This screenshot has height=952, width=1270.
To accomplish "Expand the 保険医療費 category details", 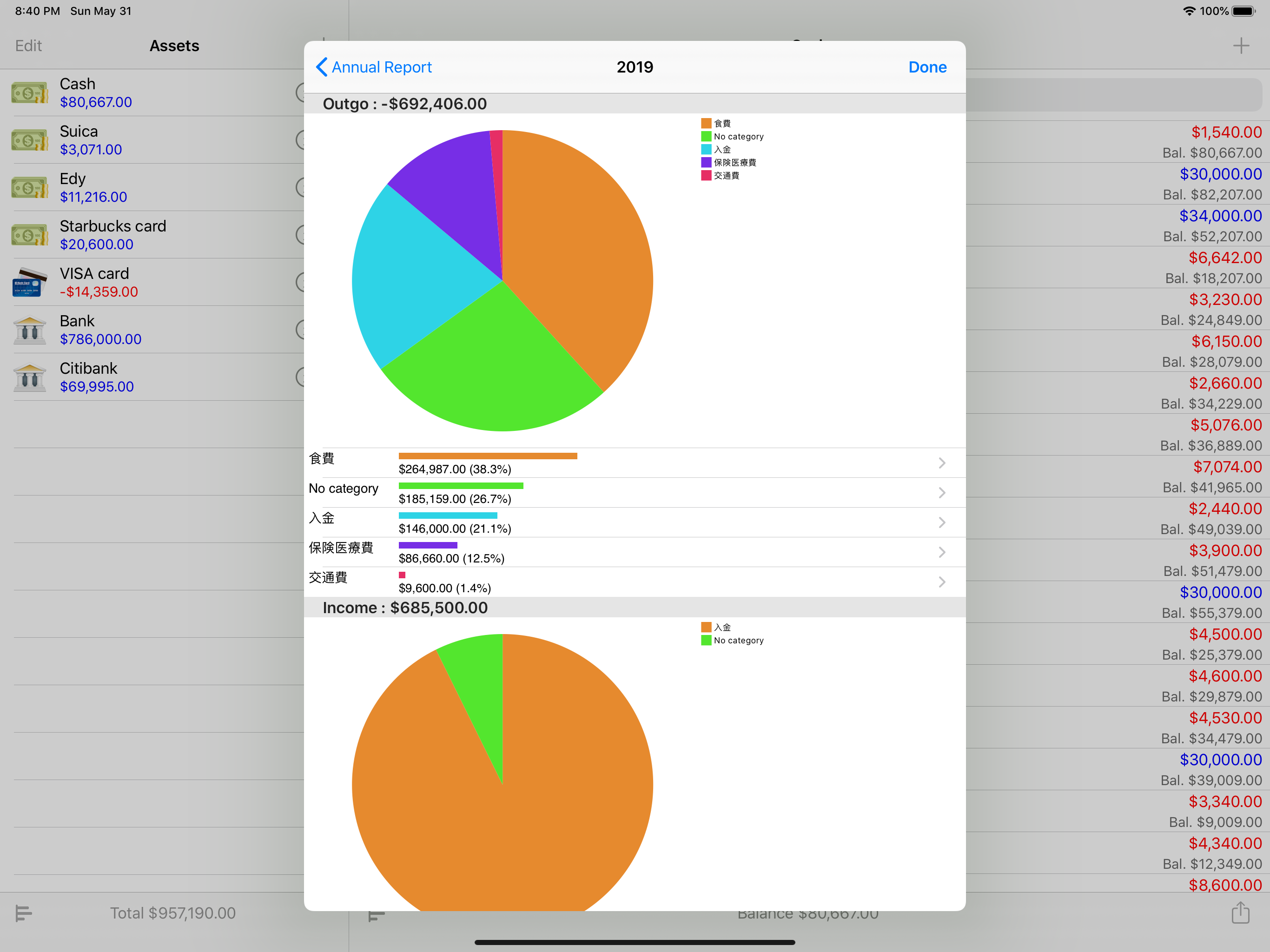I will 942,552.
